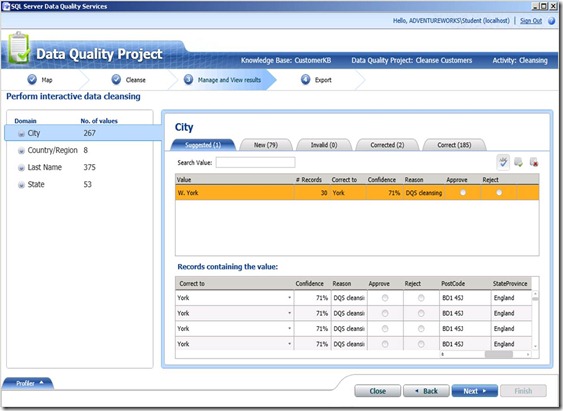Click Data Quality Project: Cleanse Customers text
Viewport: 563px width, 411px height.
coord(411,60)
